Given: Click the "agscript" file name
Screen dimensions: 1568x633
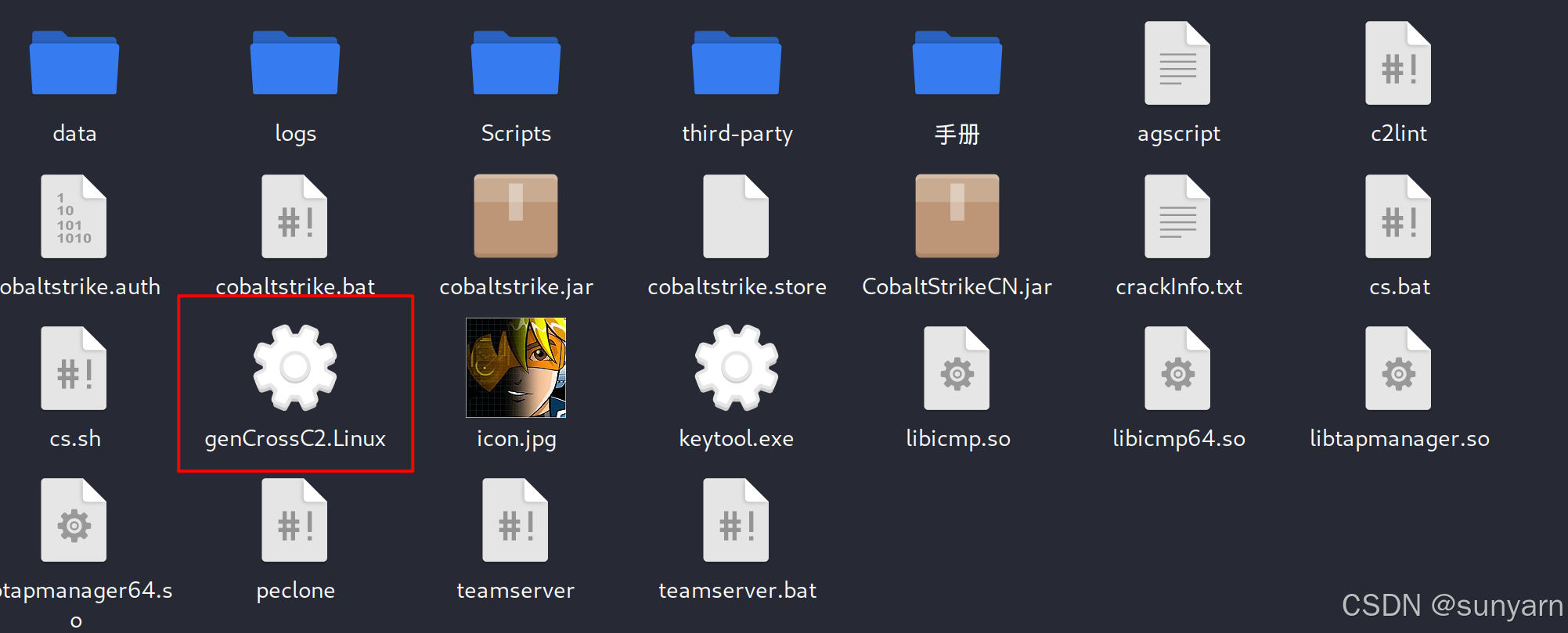Looking at the screenshot, I should (1178, 135).
